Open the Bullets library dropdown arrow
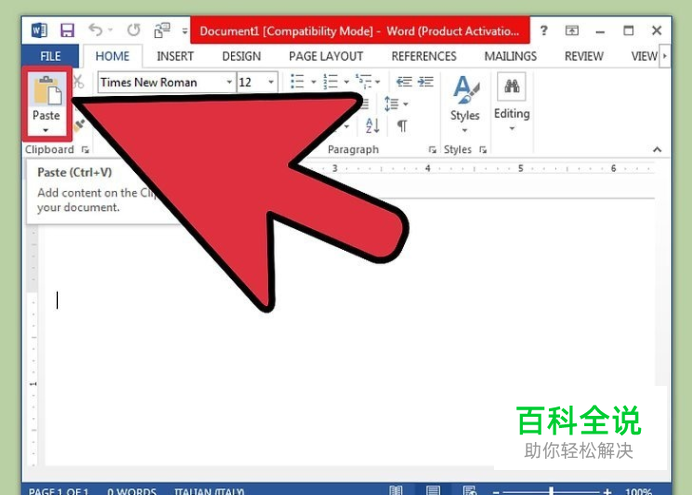The width and height of the screenshot is (692, 495). tap(313, 82)
